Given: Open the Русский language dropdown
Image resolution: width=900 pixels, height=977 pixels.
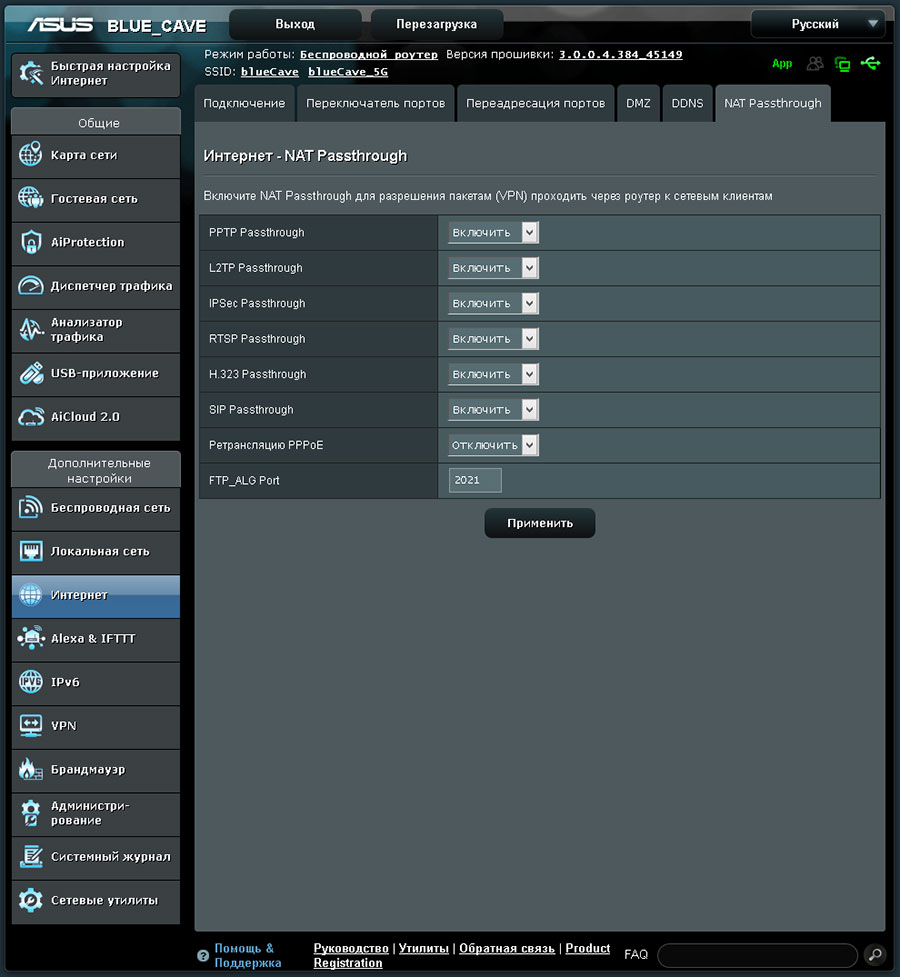Looking at the screenshot, I should coord(818,24).
